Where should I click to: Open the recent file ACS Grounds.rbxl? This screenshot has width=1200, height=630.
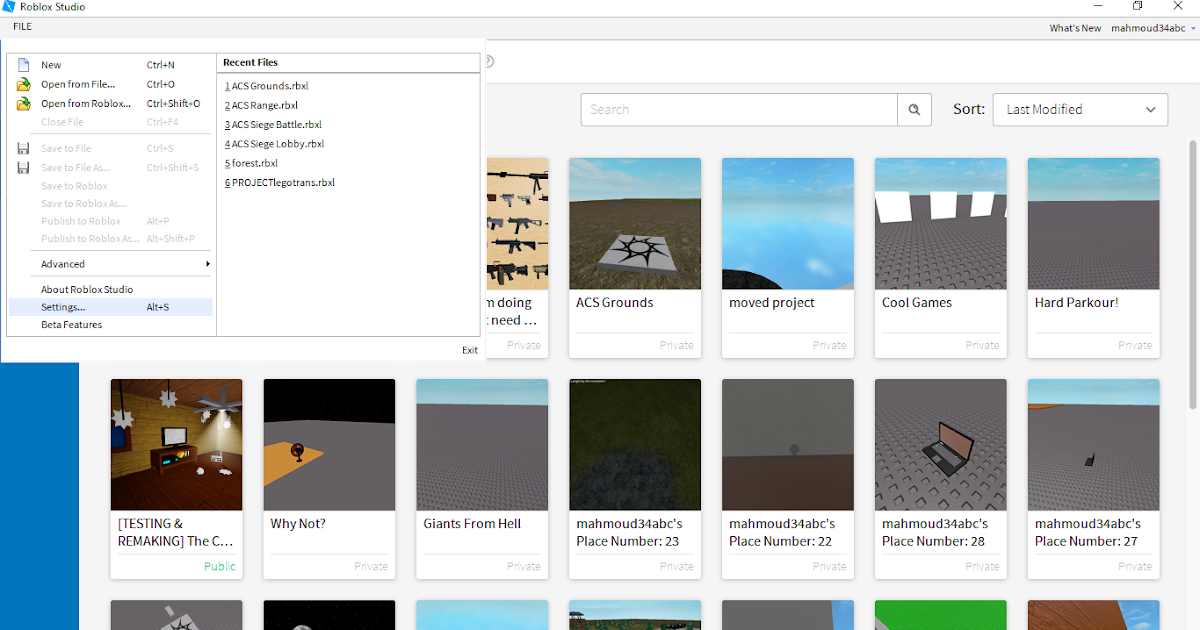click(268, 85)
